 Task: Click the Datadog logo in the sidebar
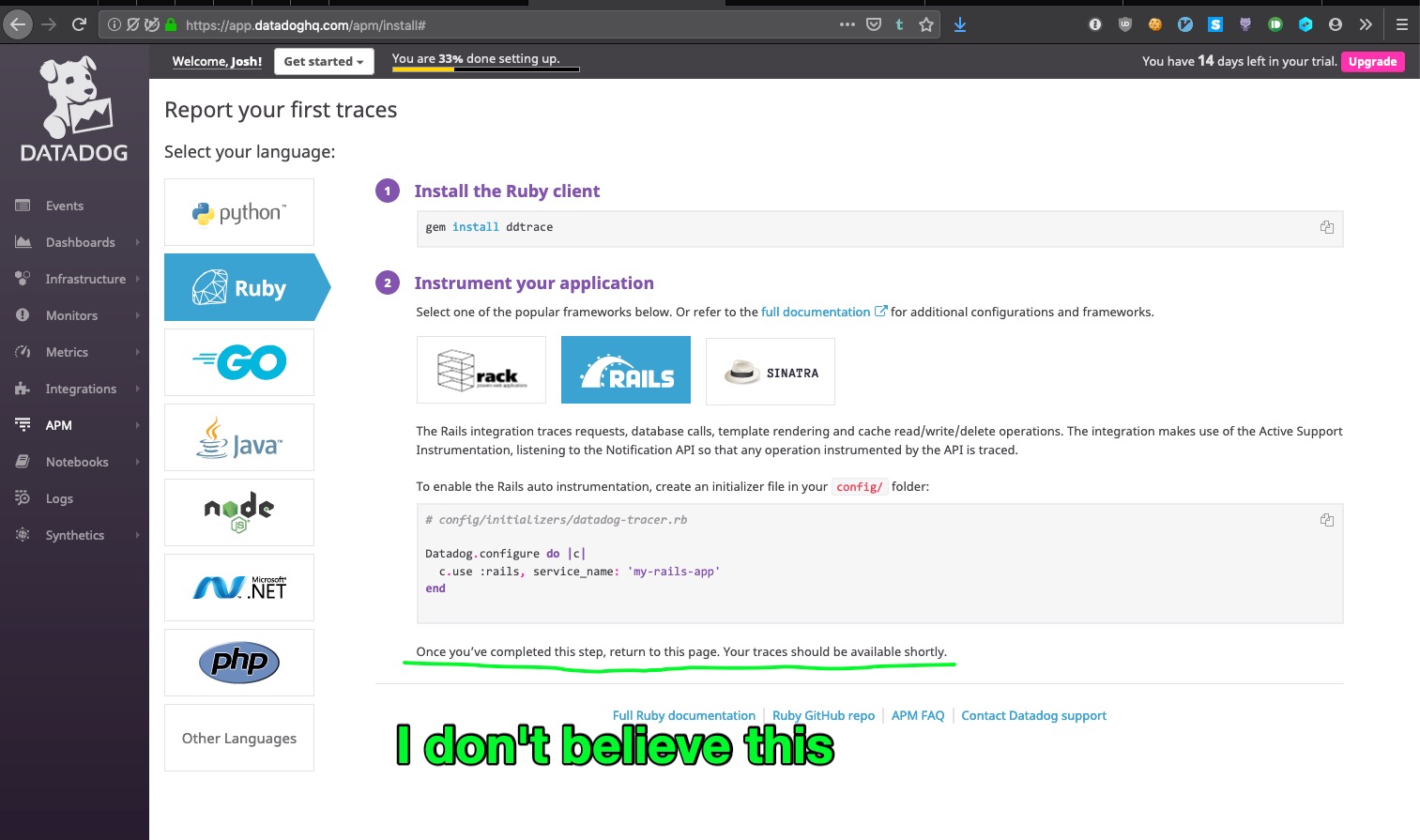(74, 109)
